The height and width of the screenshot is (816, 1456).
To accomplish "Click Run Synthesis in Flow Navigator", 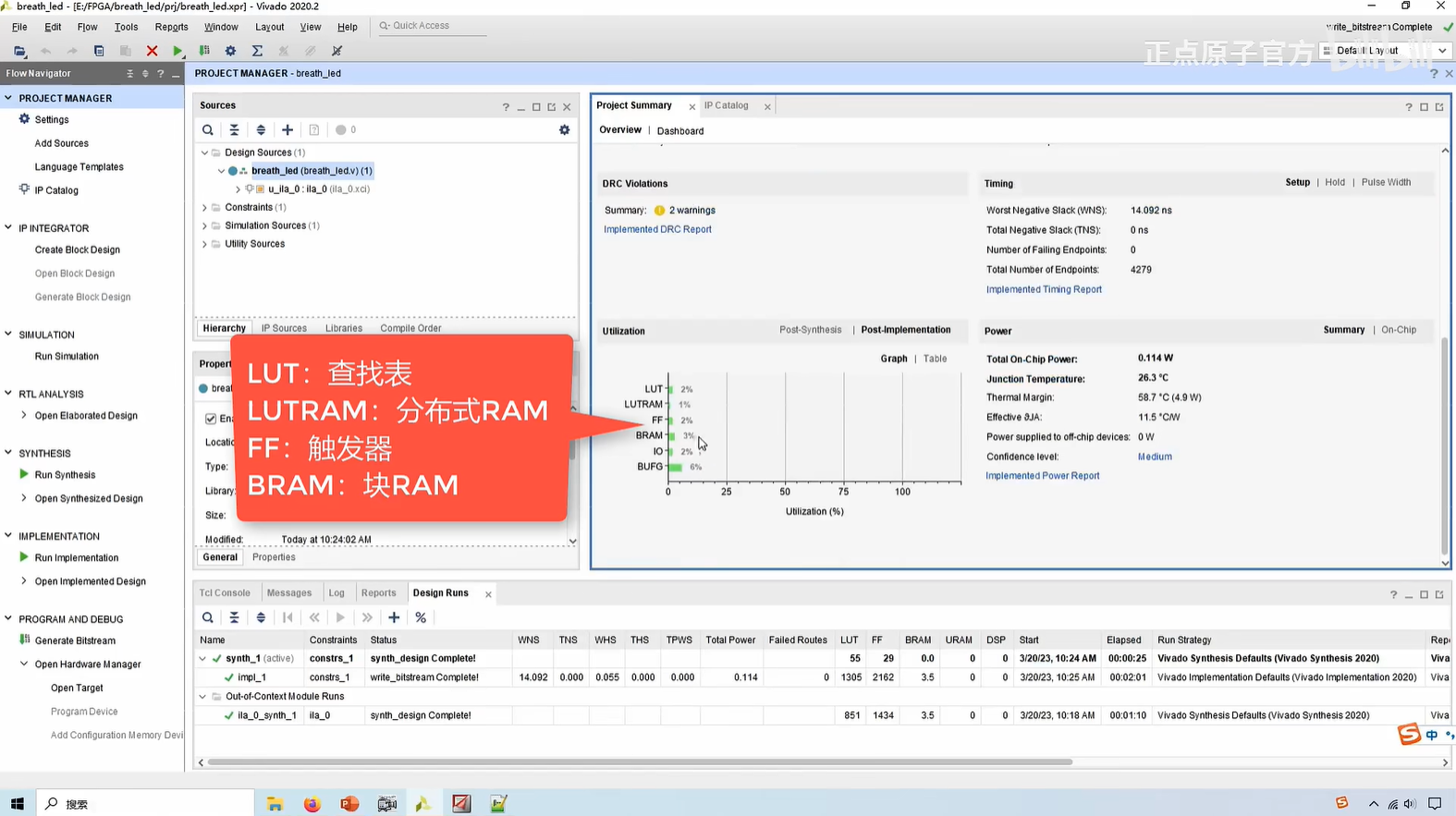I will pos(65,475).
